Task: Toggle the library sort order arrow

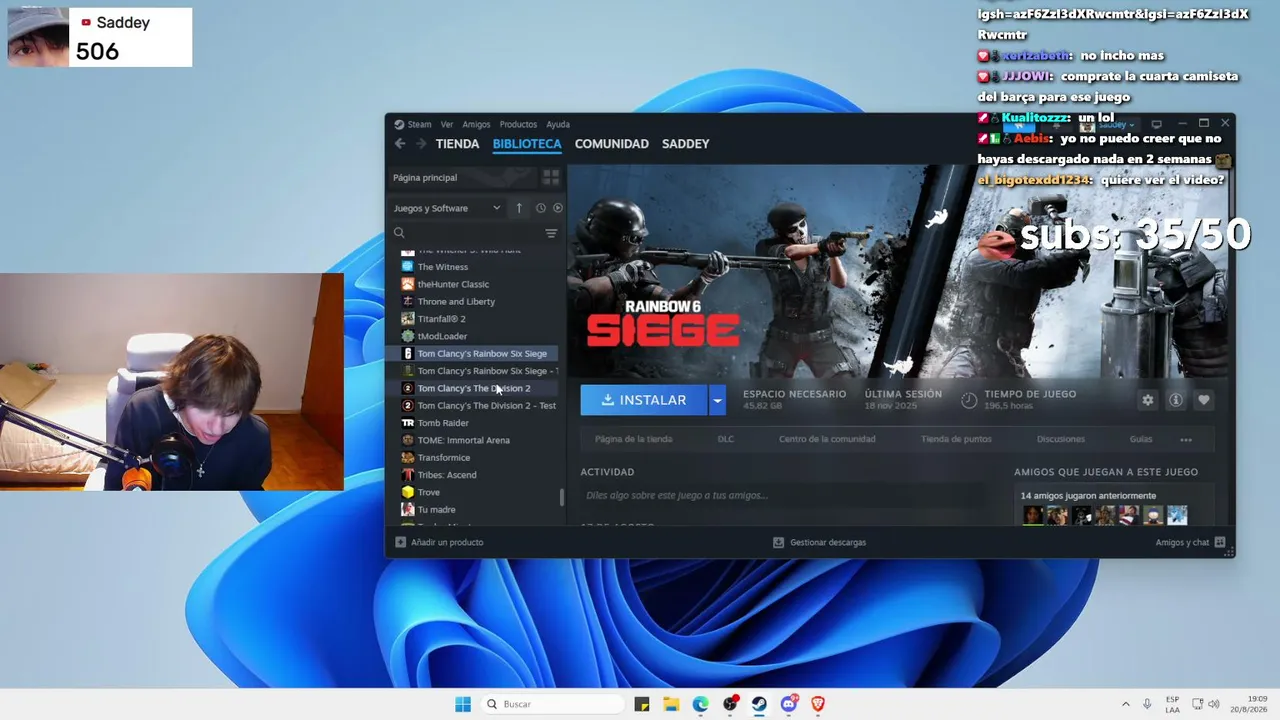Action: (x=519, y=208)
